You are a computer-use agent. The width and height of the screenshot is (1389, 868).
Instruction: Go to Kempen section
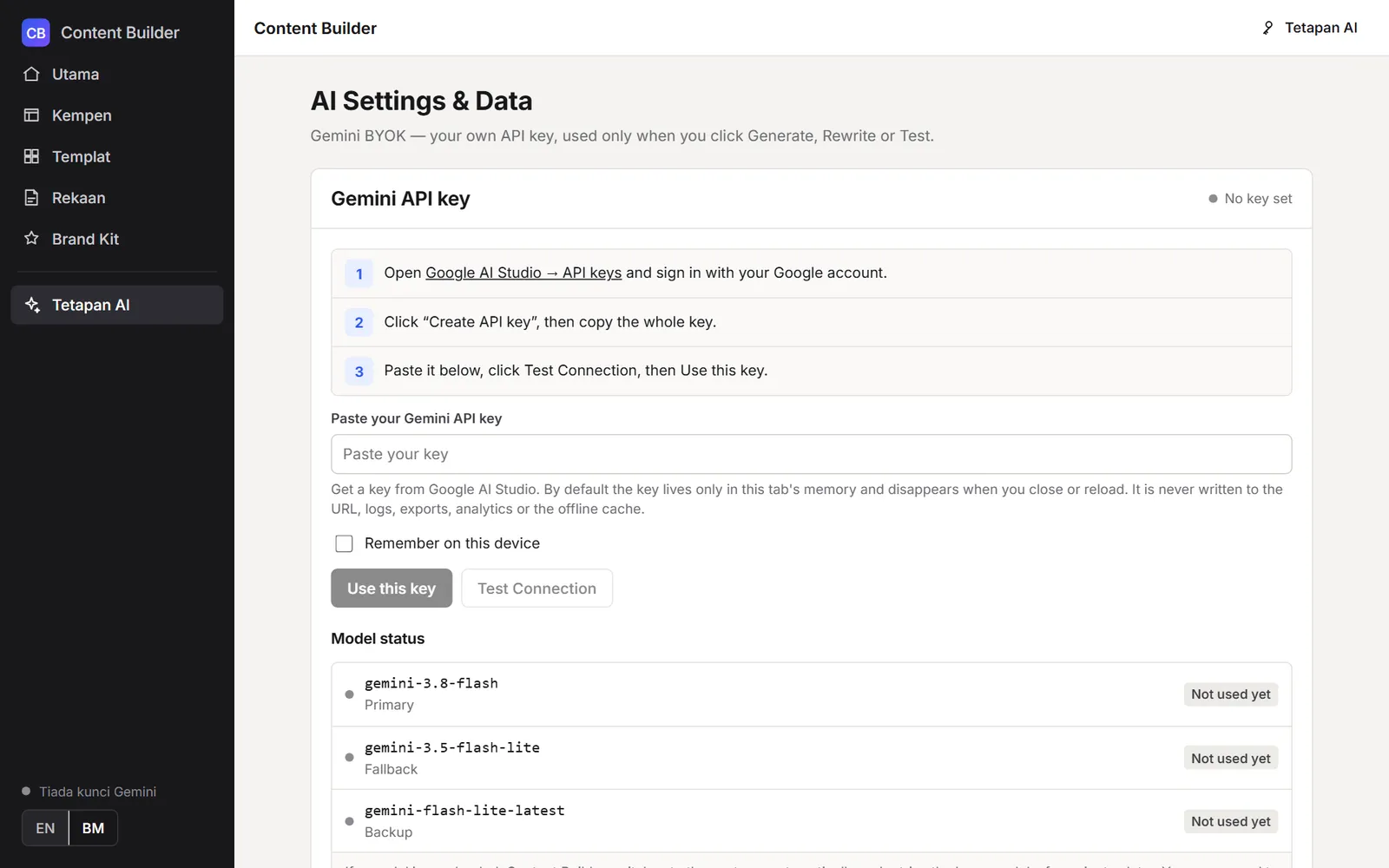[x=117, y=115]
